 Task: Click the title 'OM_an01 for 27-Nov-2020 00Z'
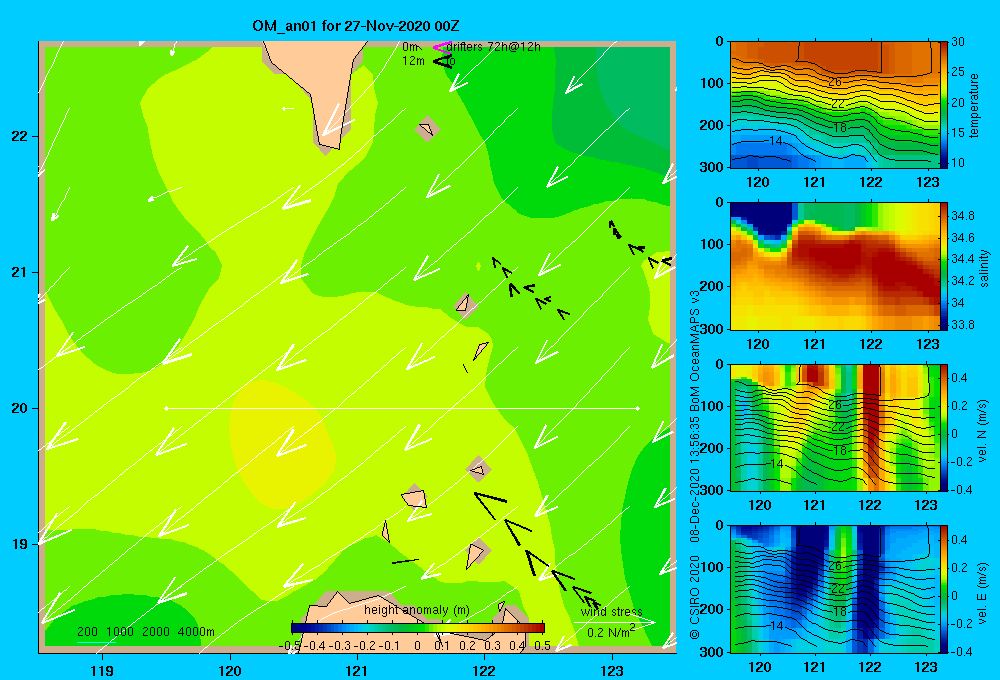[356, 26]
